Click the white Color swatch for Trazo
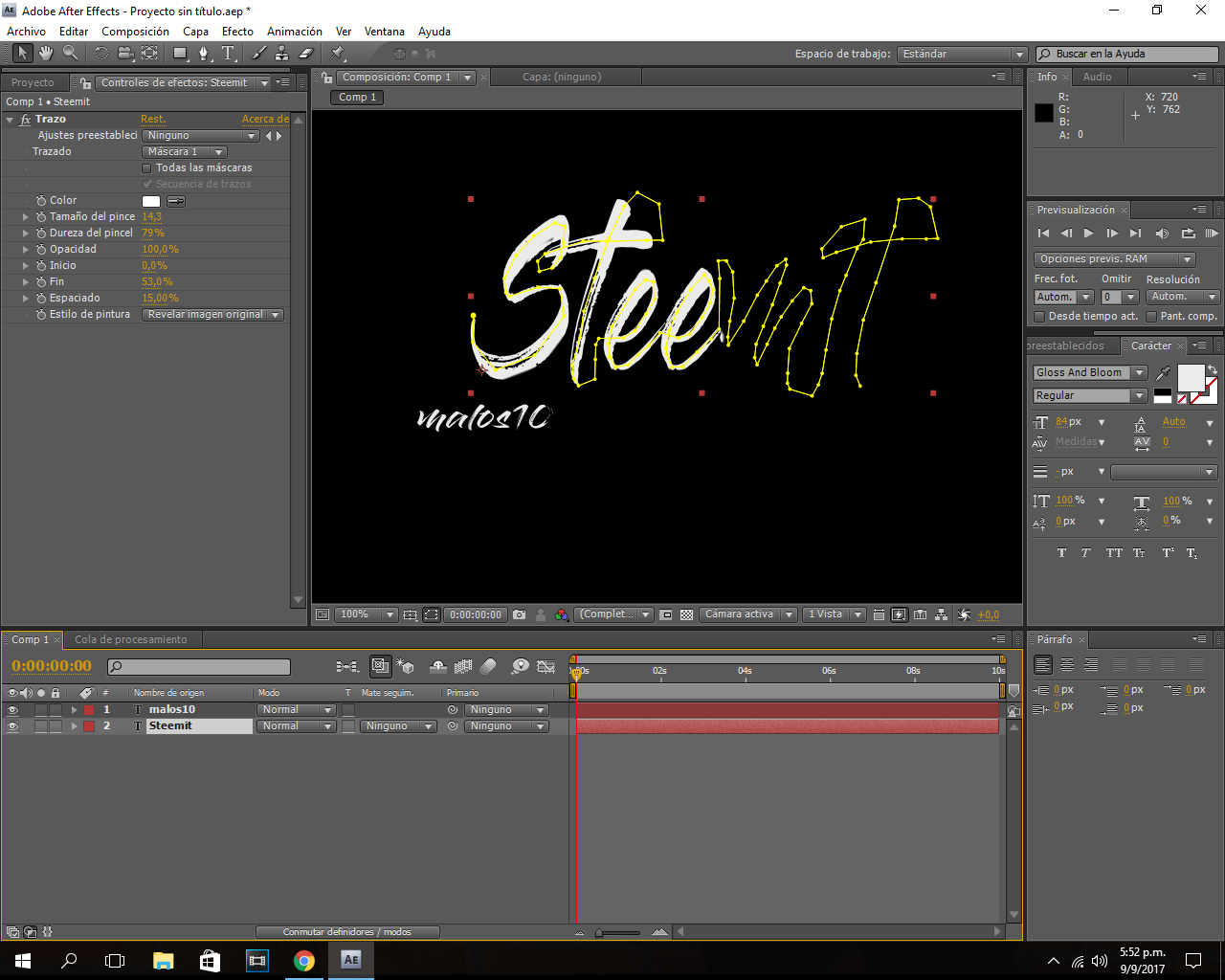 (151, 201)
